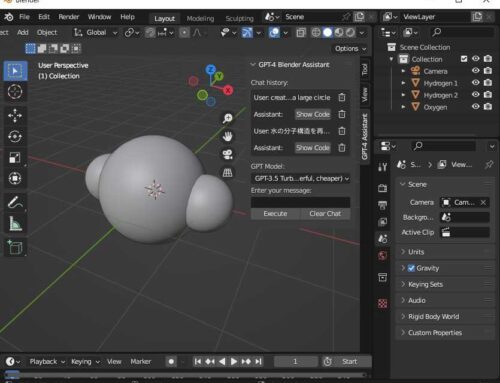Screen dimensions: 500x383
Task: Click inside the Enter your message field
Action: coord(300,202)
